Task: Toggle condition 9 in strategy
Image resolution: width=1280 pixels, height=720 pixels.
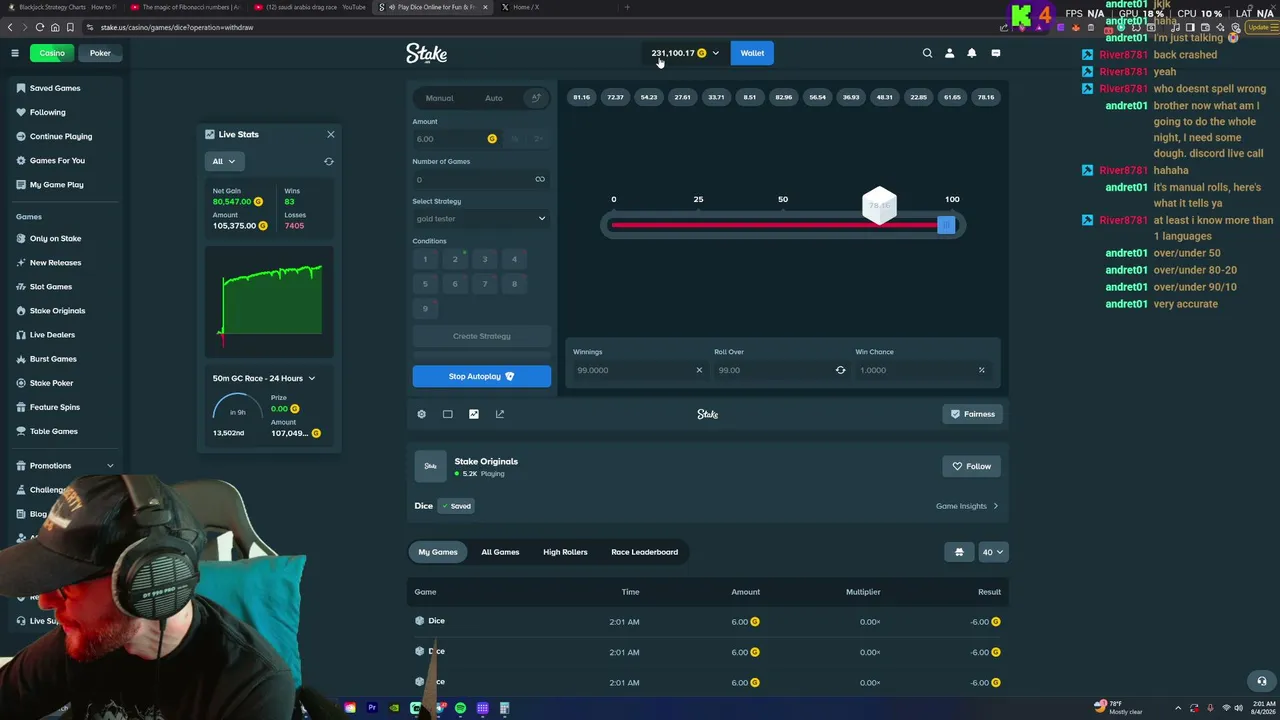Action: [x=425, y=308]
